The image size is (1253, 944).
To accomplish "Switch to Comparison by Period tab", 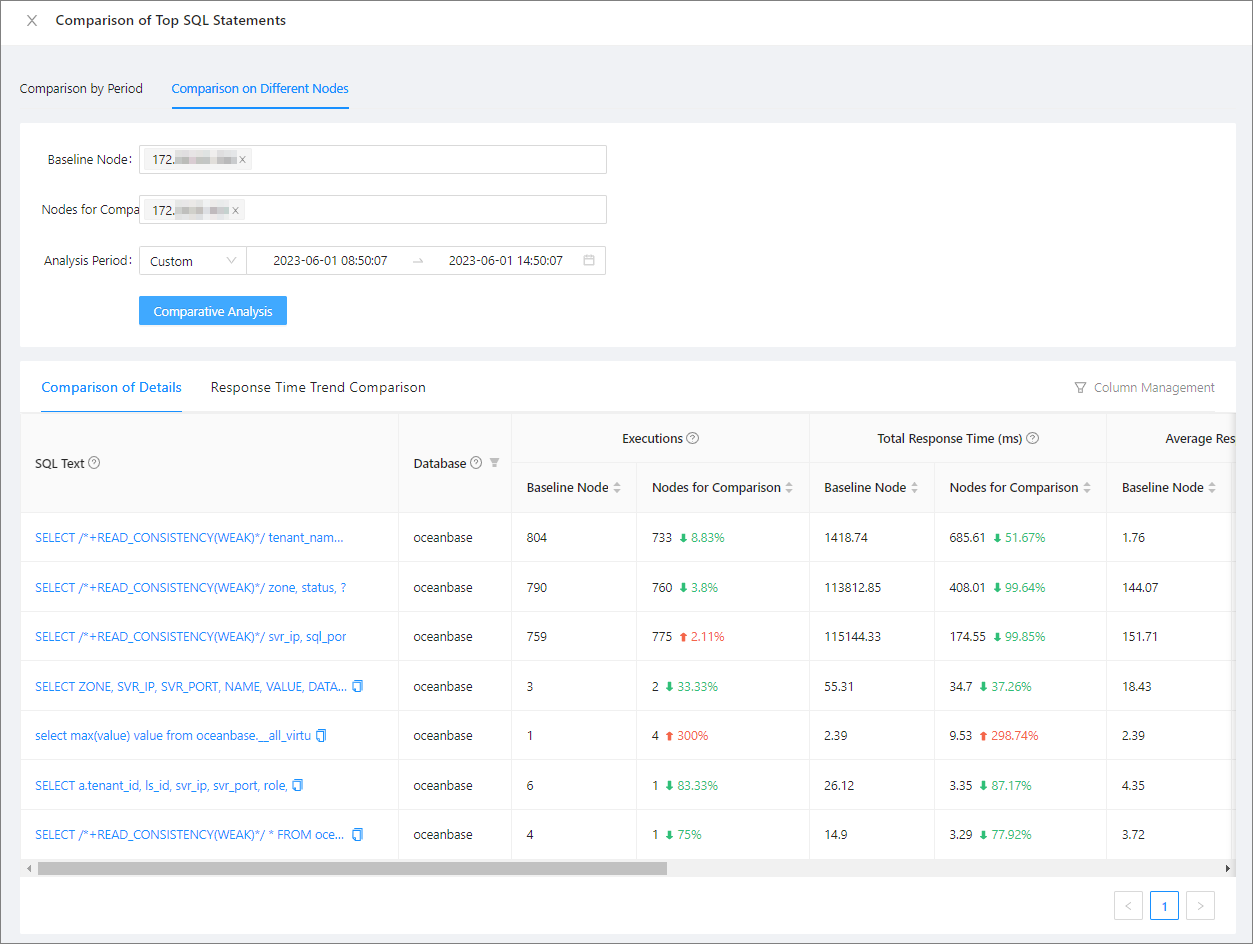I will (x=81, y=88).
